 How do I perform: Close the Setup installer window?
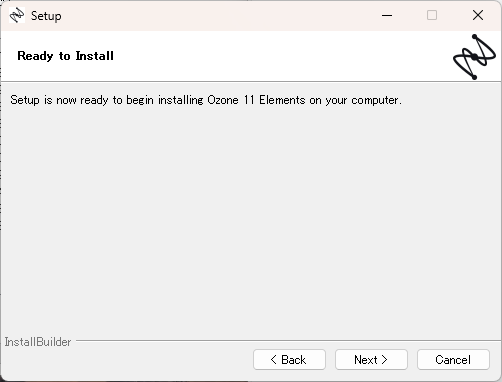478,15
